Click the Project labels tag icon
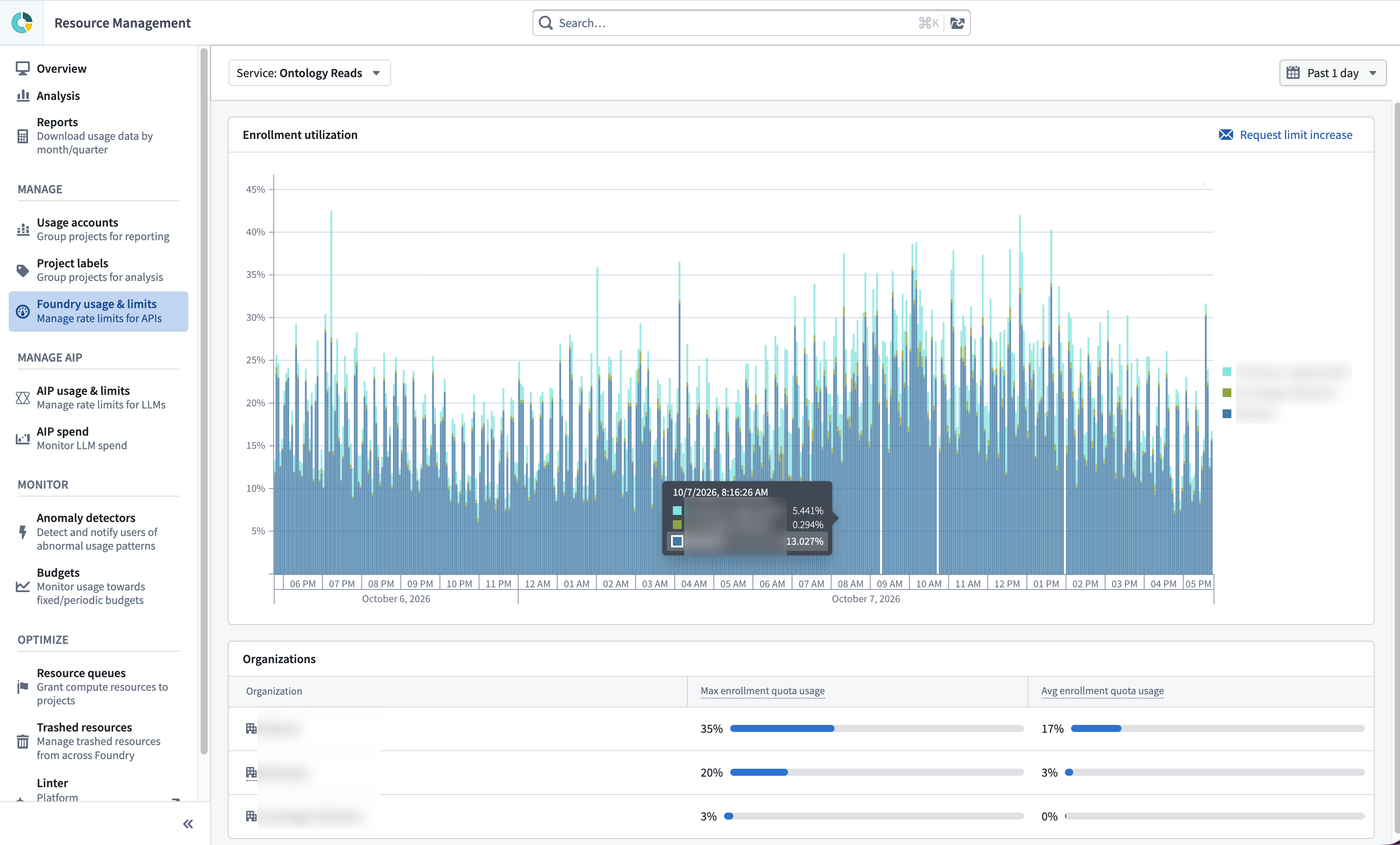Viewport: 1400px width, 845px height. (x=23, y=270)
